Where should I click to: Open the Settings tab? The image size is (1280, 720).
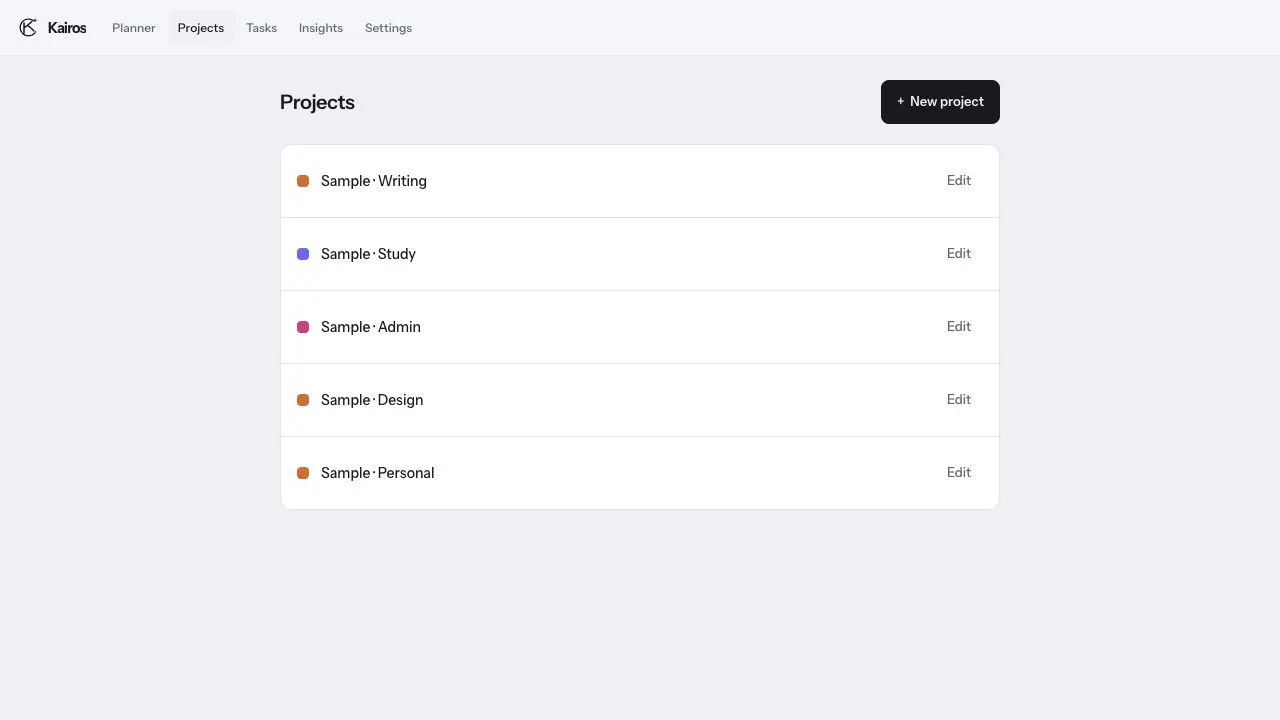click(388, 28)
